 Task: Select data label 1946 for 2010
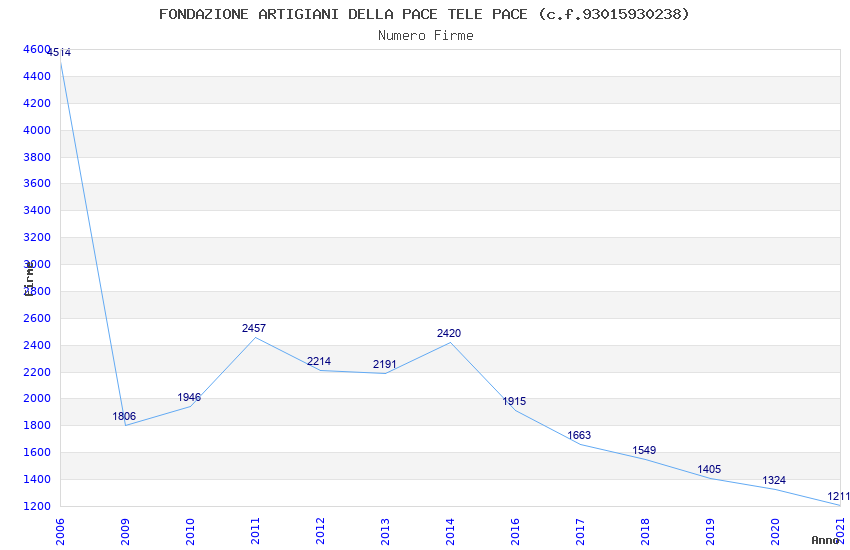189,397
